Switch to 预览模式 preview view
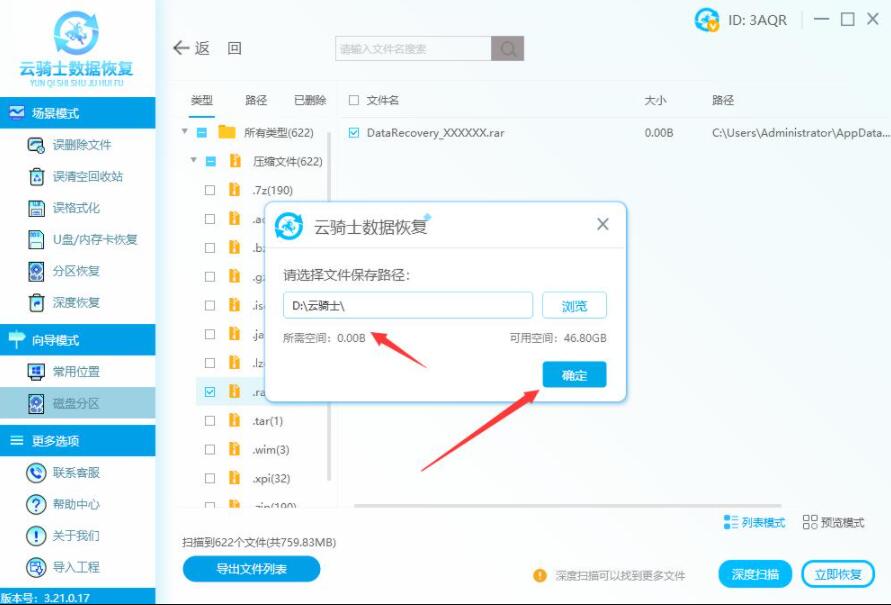The width and height of the screenshot is (891, 605). 833,522
